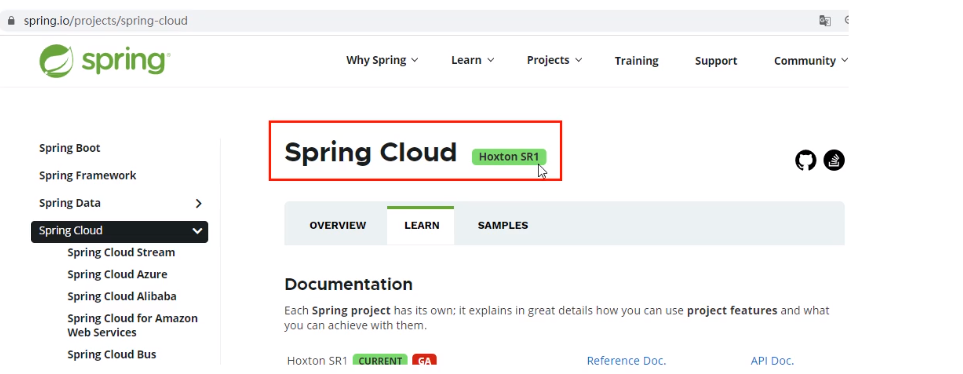Open the Stack Overflow icon
The height and width of the screenshot is (374, 963).
pos(834,160)
